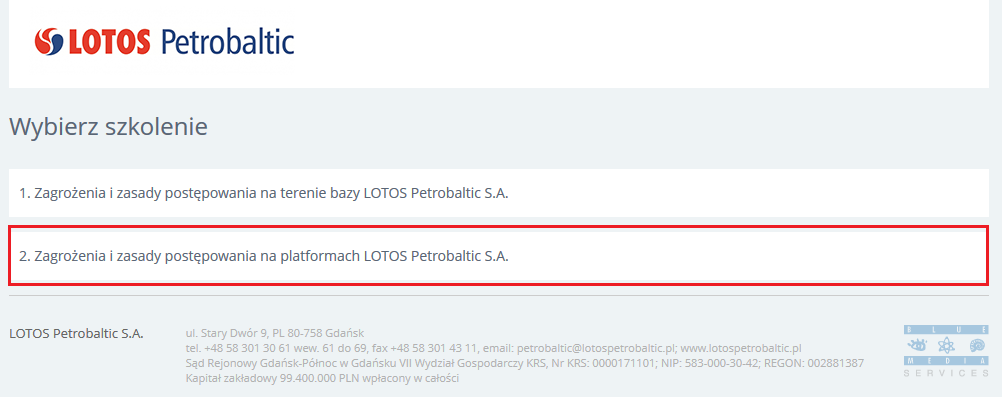Click the telephone number +48 58 301 30 61
Viewport: 1002px width, 397px height.
[249, 348]
